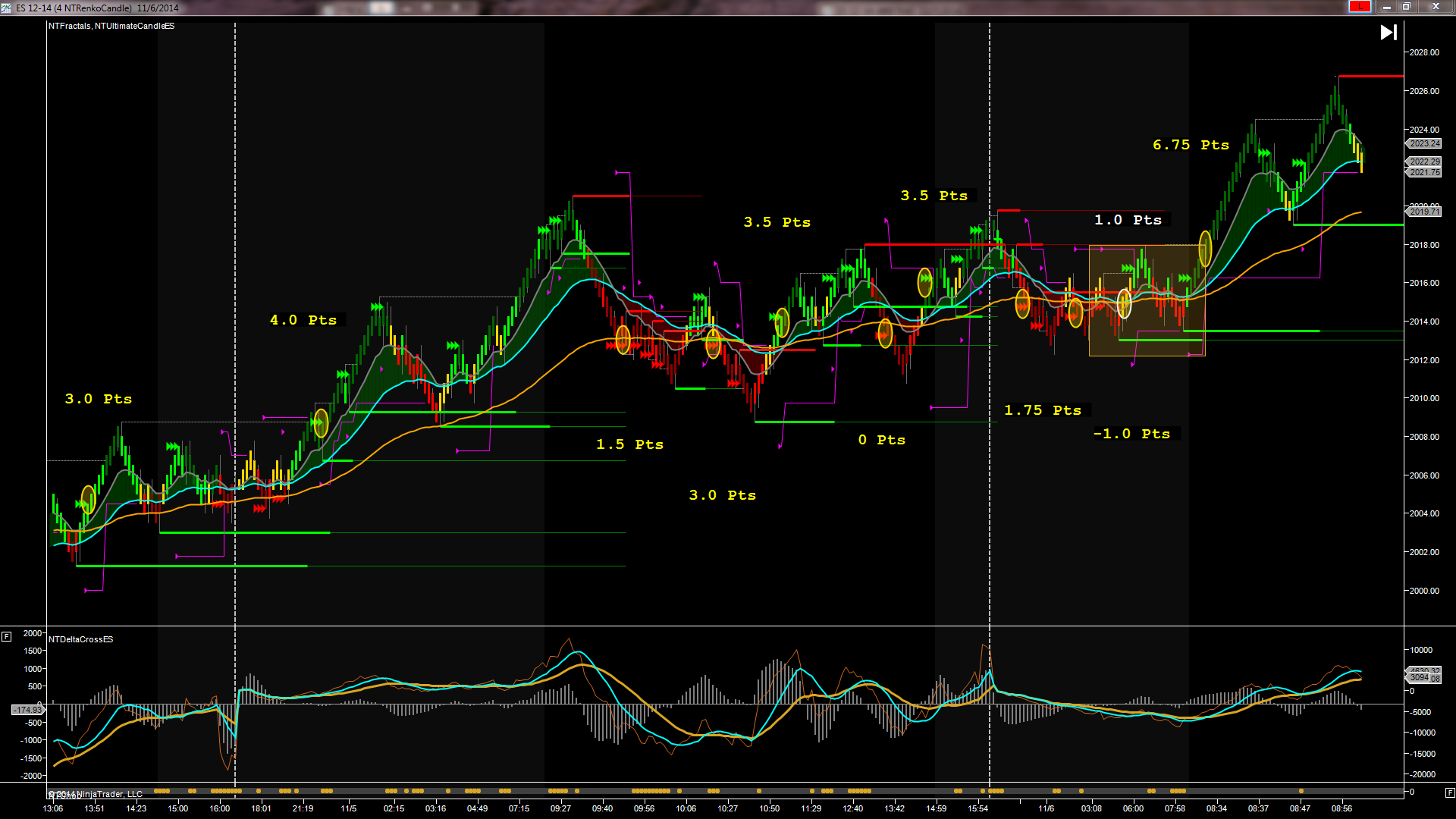Click the skip-to-latest-bar arrow icon
This screenshot has width=1456, height=819.
click(x=1388, y=33)
